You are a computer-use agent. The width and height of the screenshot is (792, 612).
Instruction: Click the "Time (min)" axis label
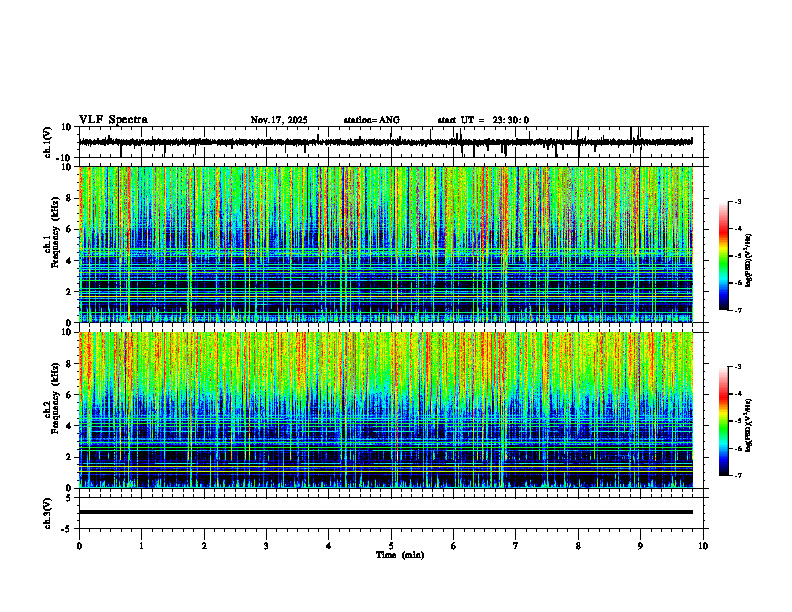(400, 555)
